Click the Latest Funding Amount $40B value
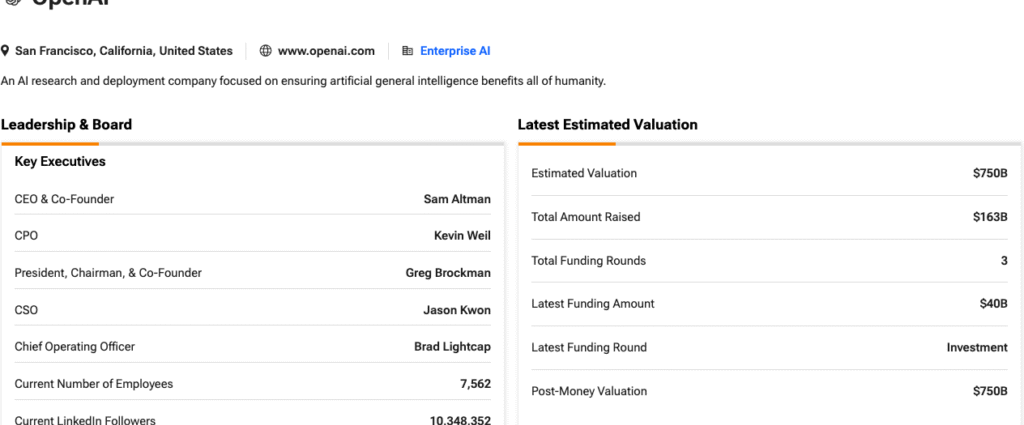 tap(993, 304)
